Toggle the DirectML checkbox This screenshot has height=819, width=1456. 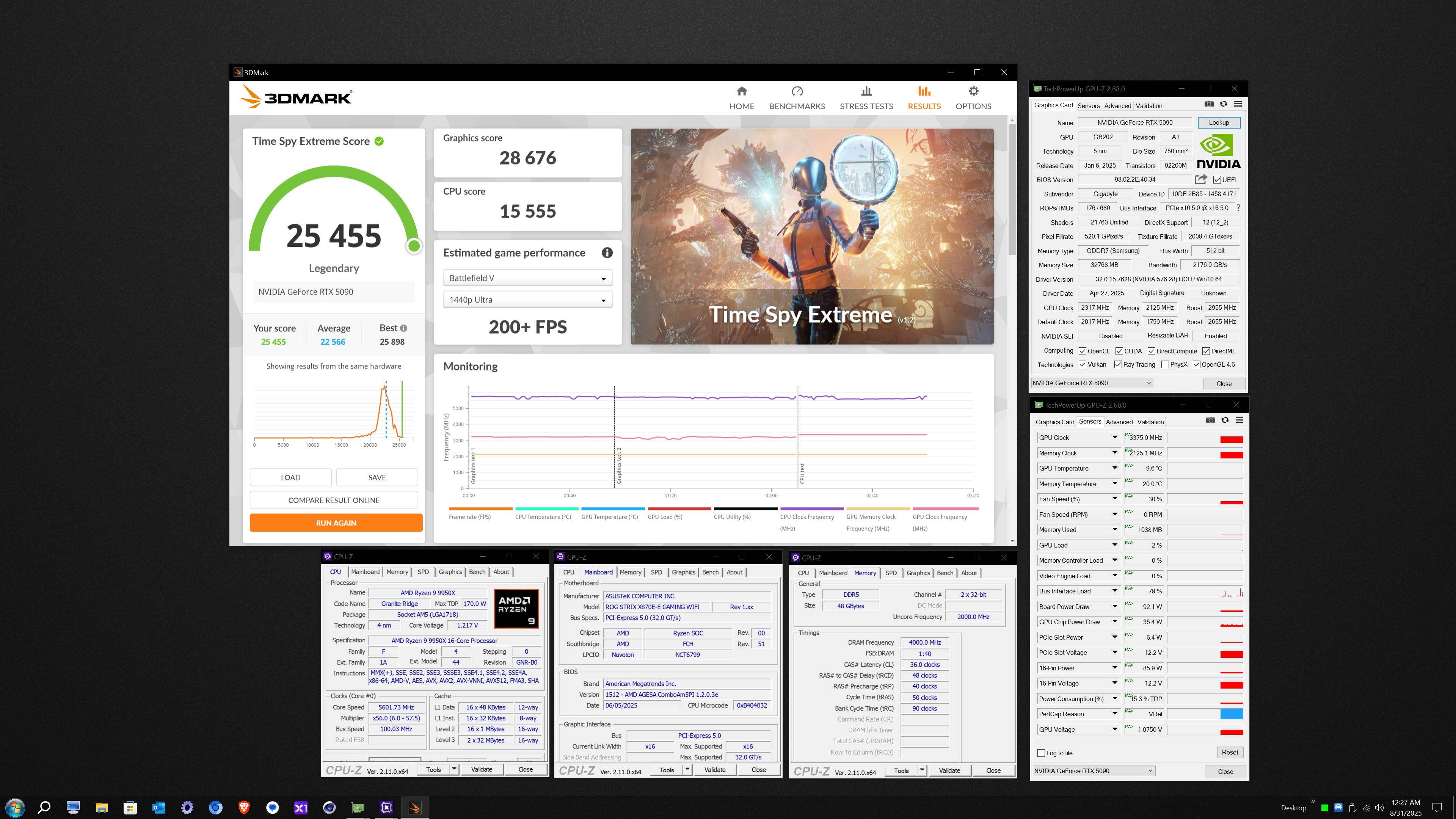tap(1206, 351)
